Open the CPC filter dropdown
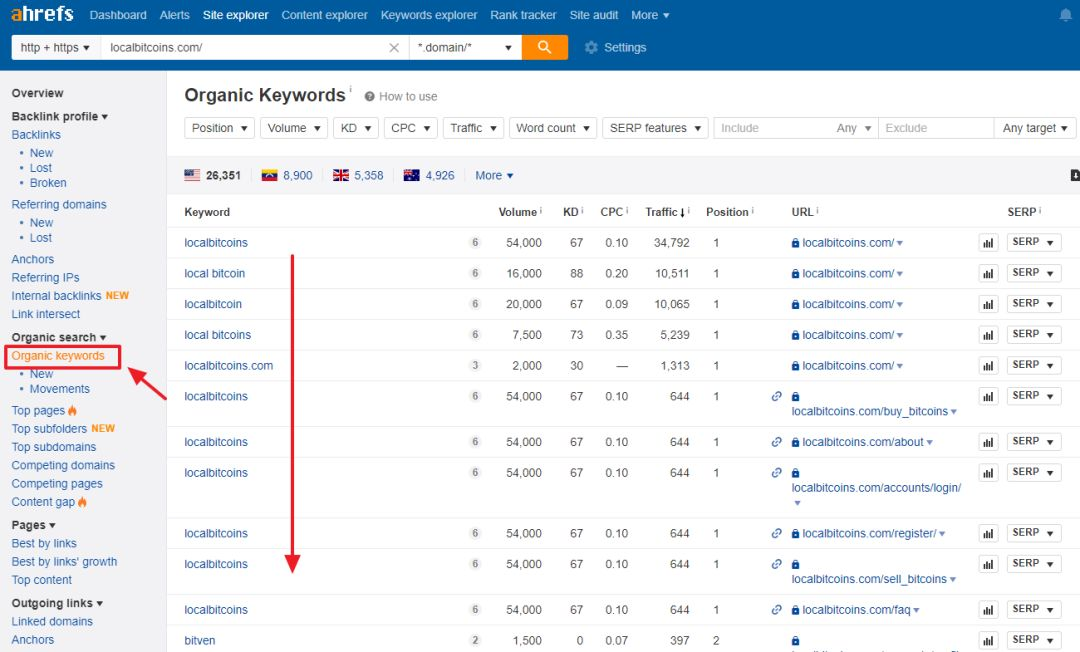This screenshot has width=1080, height=652. [x=411, y=128]
